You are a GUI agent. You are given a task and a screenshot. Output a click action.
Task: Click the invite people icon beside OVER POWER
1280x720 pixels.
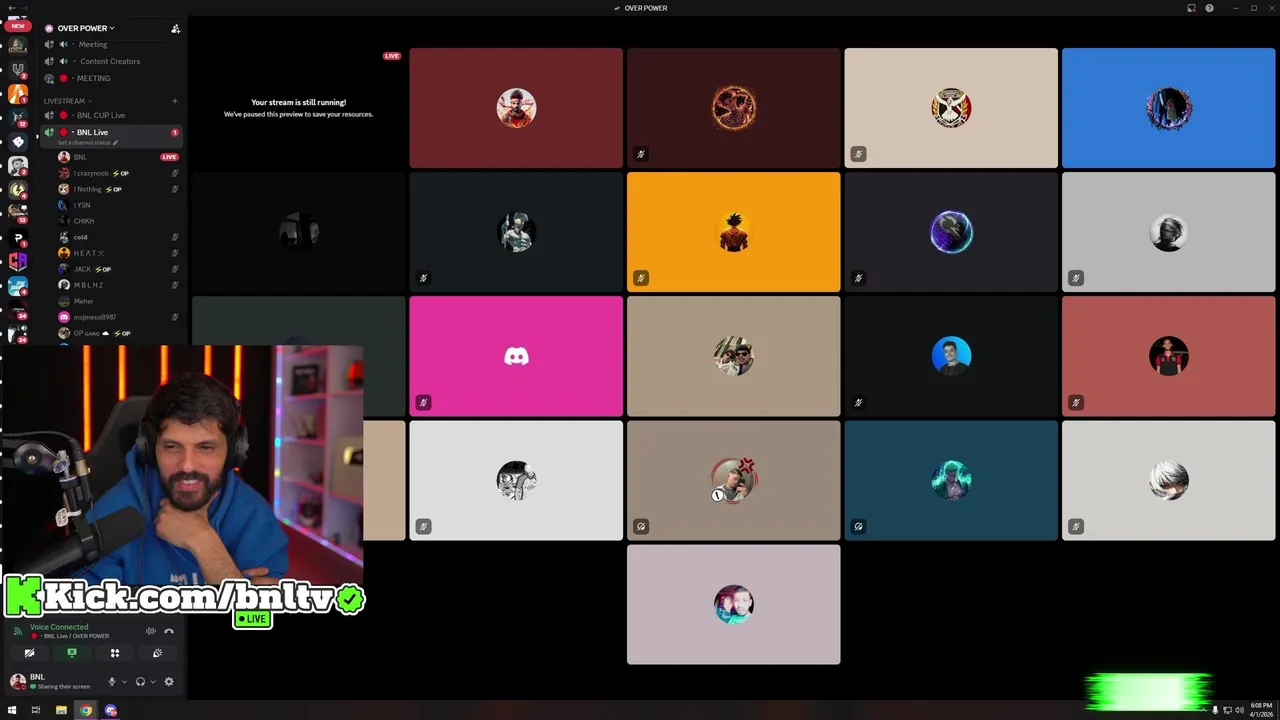(175, 28)
